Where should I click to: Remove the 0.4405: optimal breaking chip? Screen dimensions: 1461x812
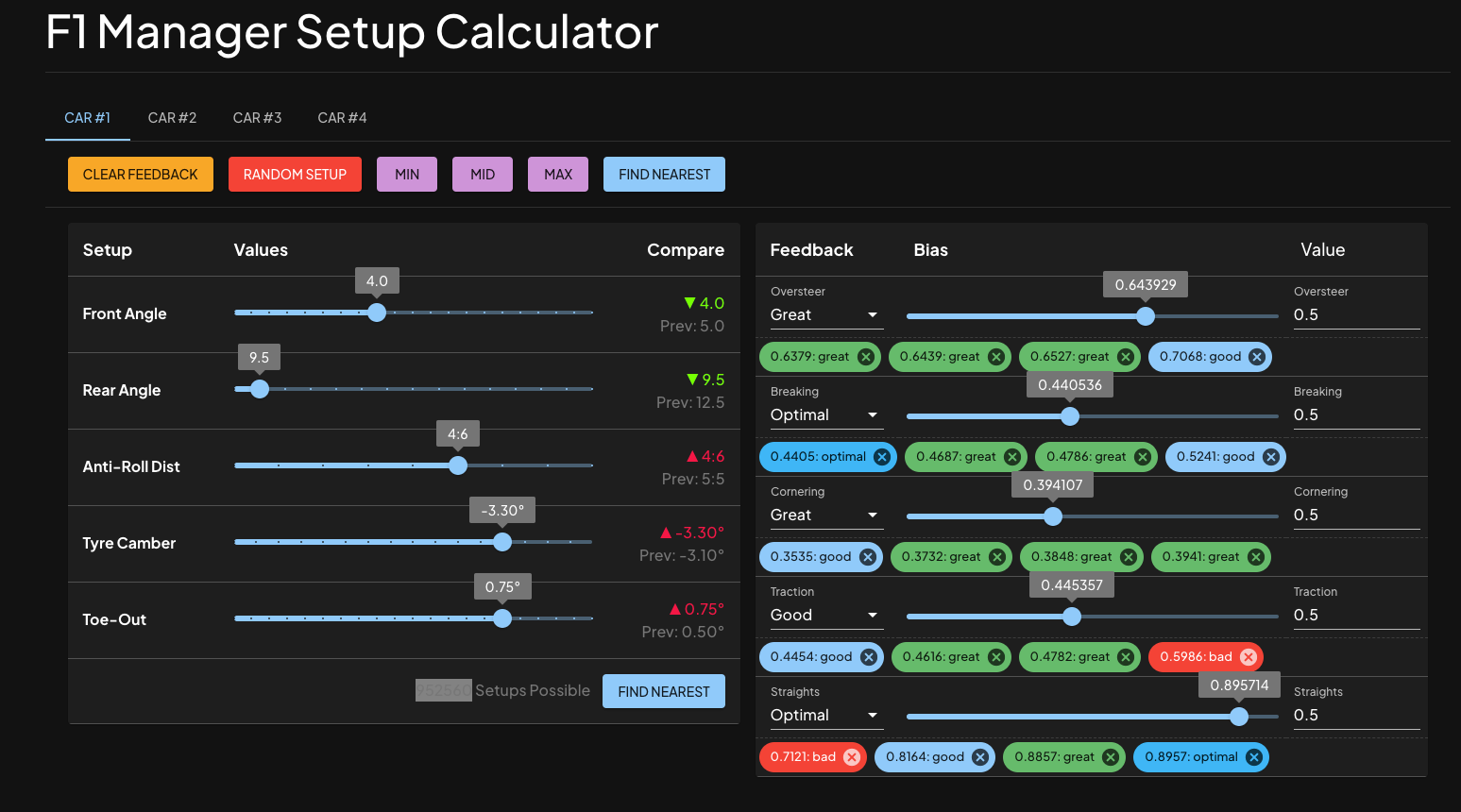click(x=882, y=457)
